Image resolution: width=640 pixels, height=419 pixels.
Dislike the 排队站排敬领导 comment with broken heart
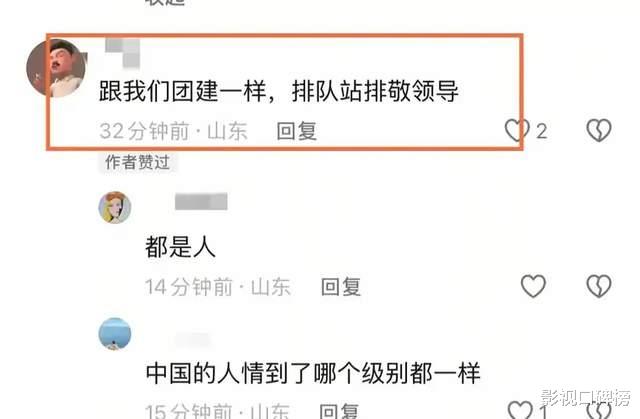[x=599, y=130]
